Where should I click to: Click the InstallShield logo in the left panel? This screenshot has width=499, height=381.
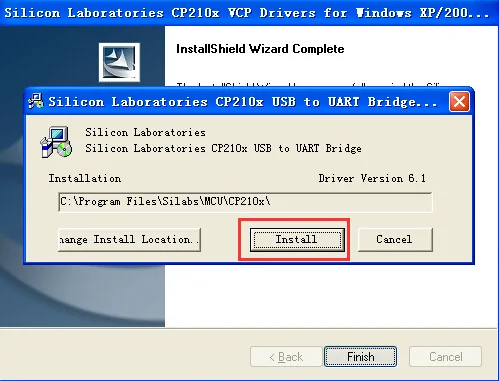tap(119, 62)
